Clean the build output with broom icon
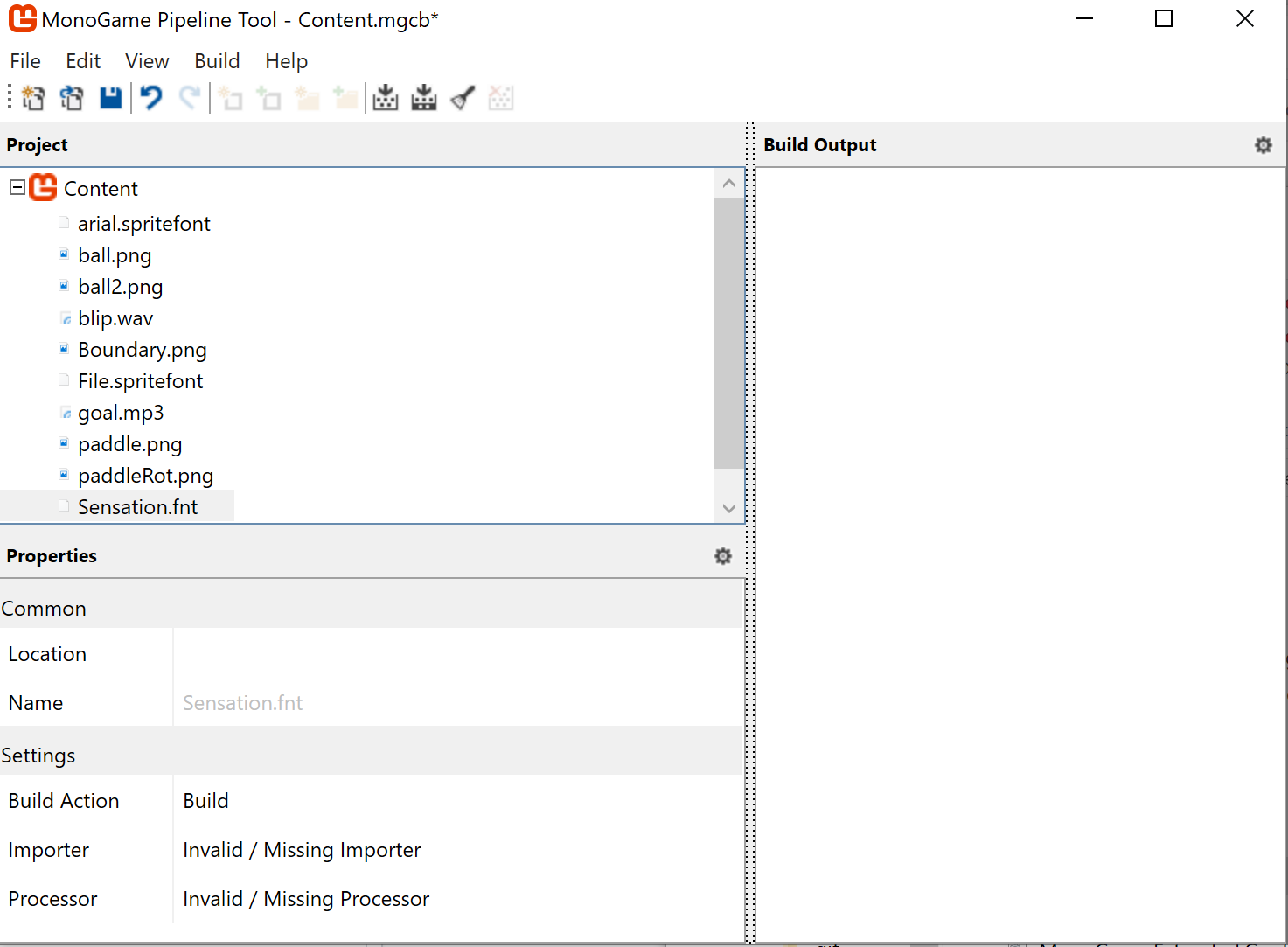 (x=462, y=98)
